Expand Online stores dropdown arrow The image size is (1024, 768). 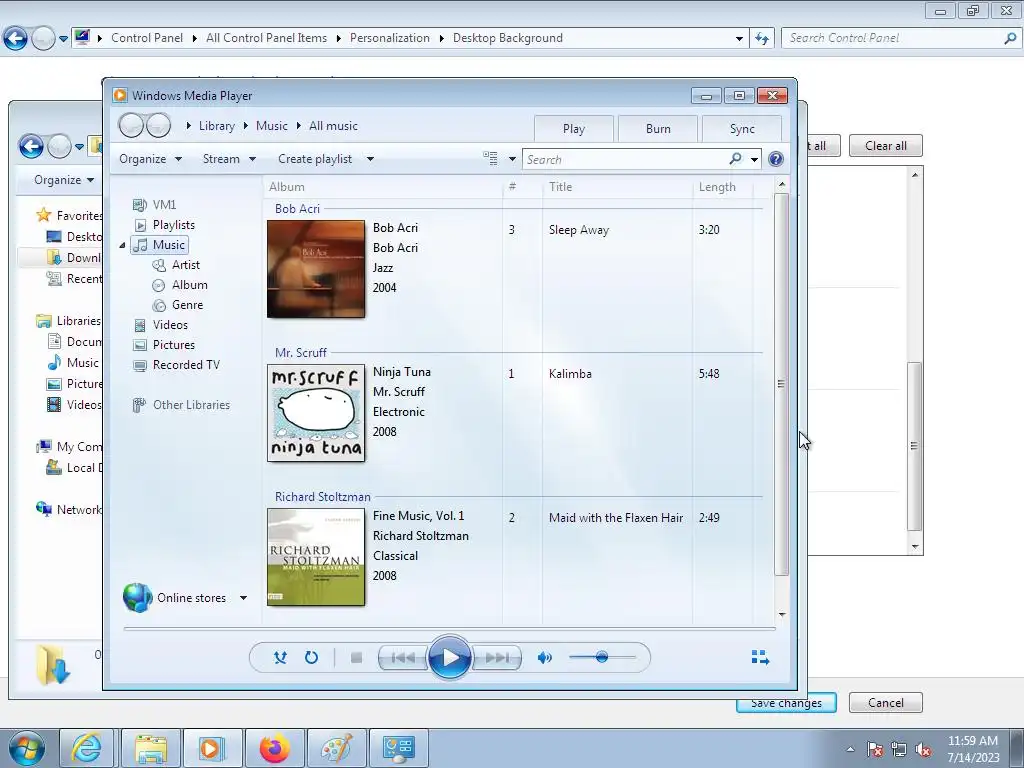point(243,598)
